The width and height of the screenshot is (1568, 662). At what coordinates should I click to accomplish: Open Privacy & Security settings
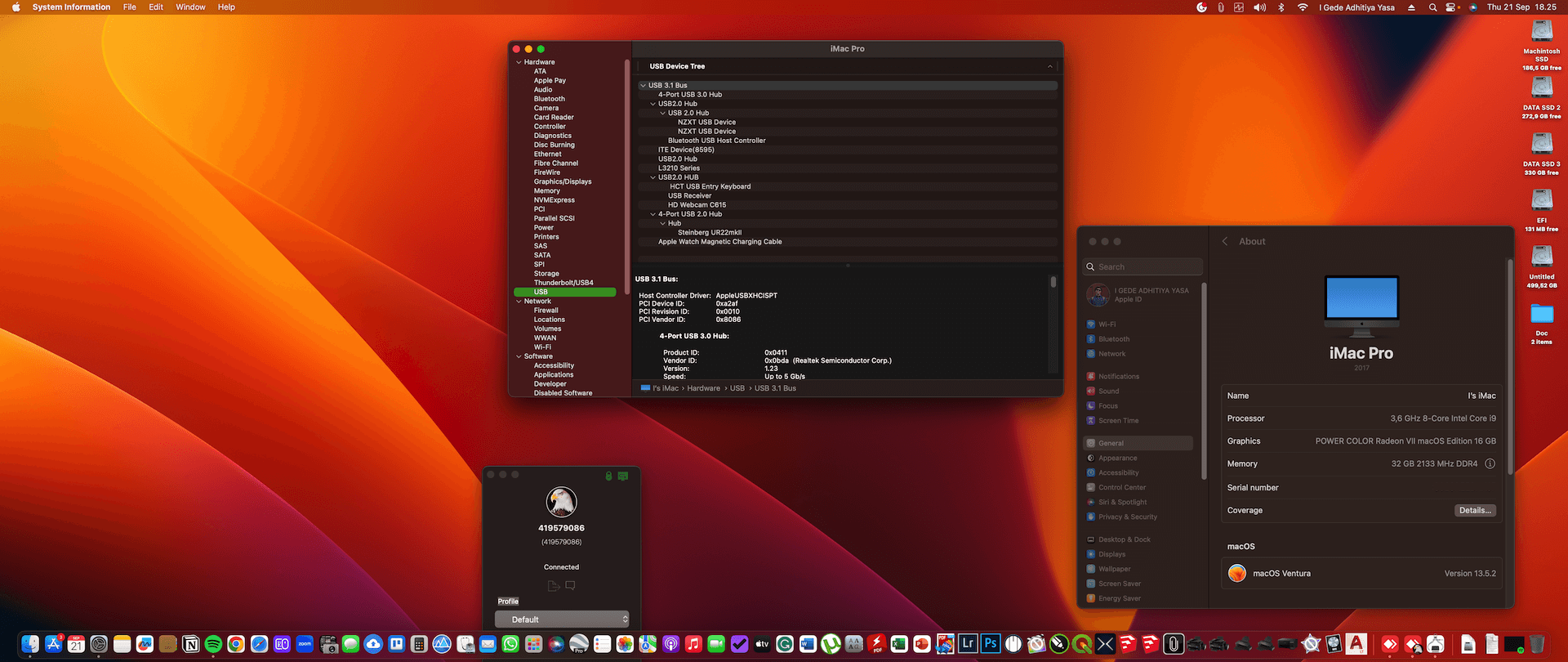[1127, 517]
